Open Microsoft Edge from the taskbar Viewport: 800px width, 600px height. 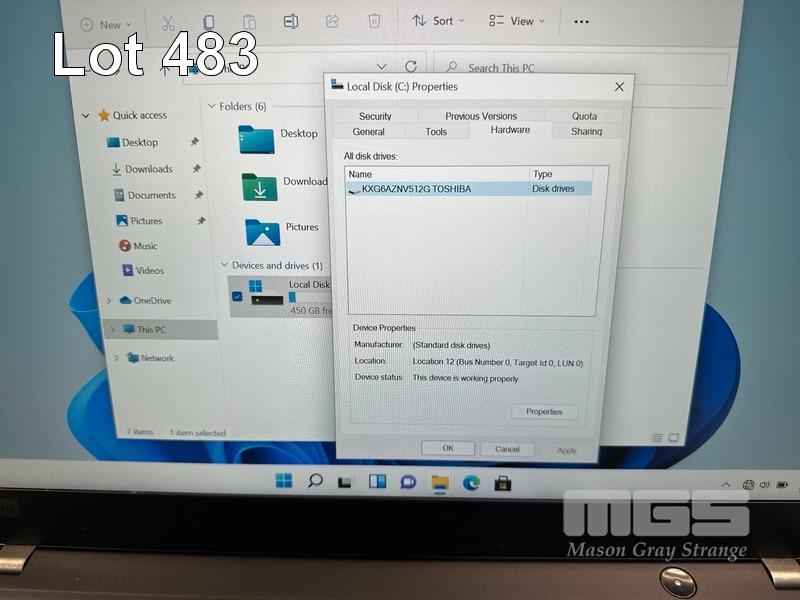click(x=471, y=483)
